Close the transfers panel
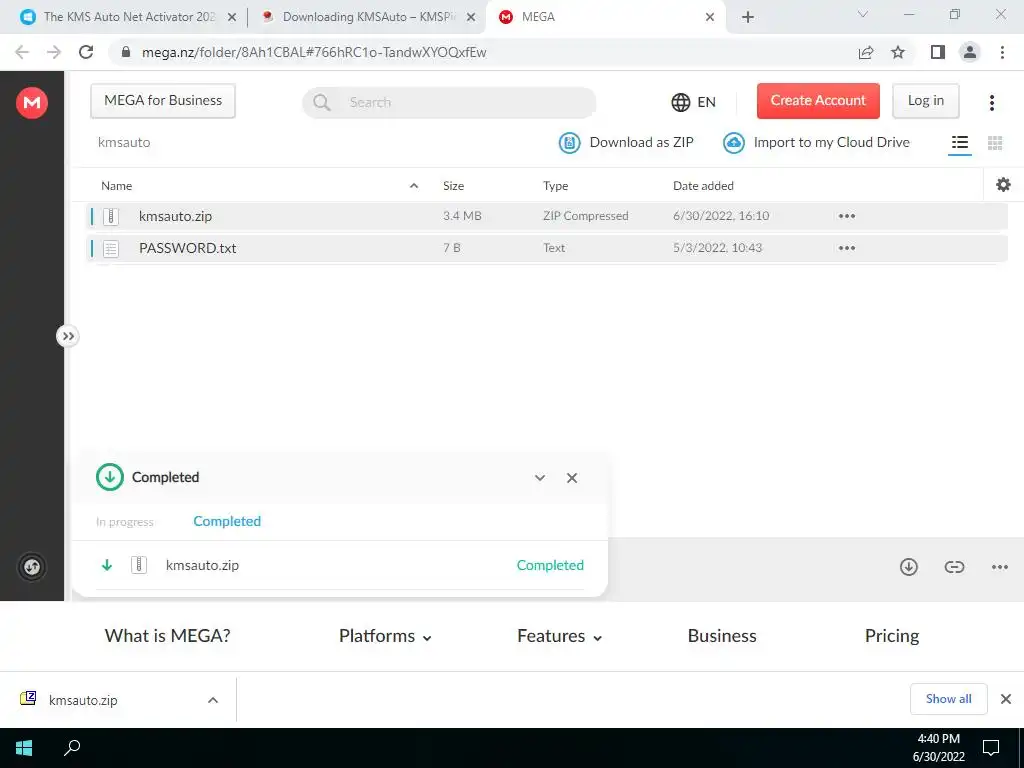This screenshot has height=768, width=1024. 571,478
